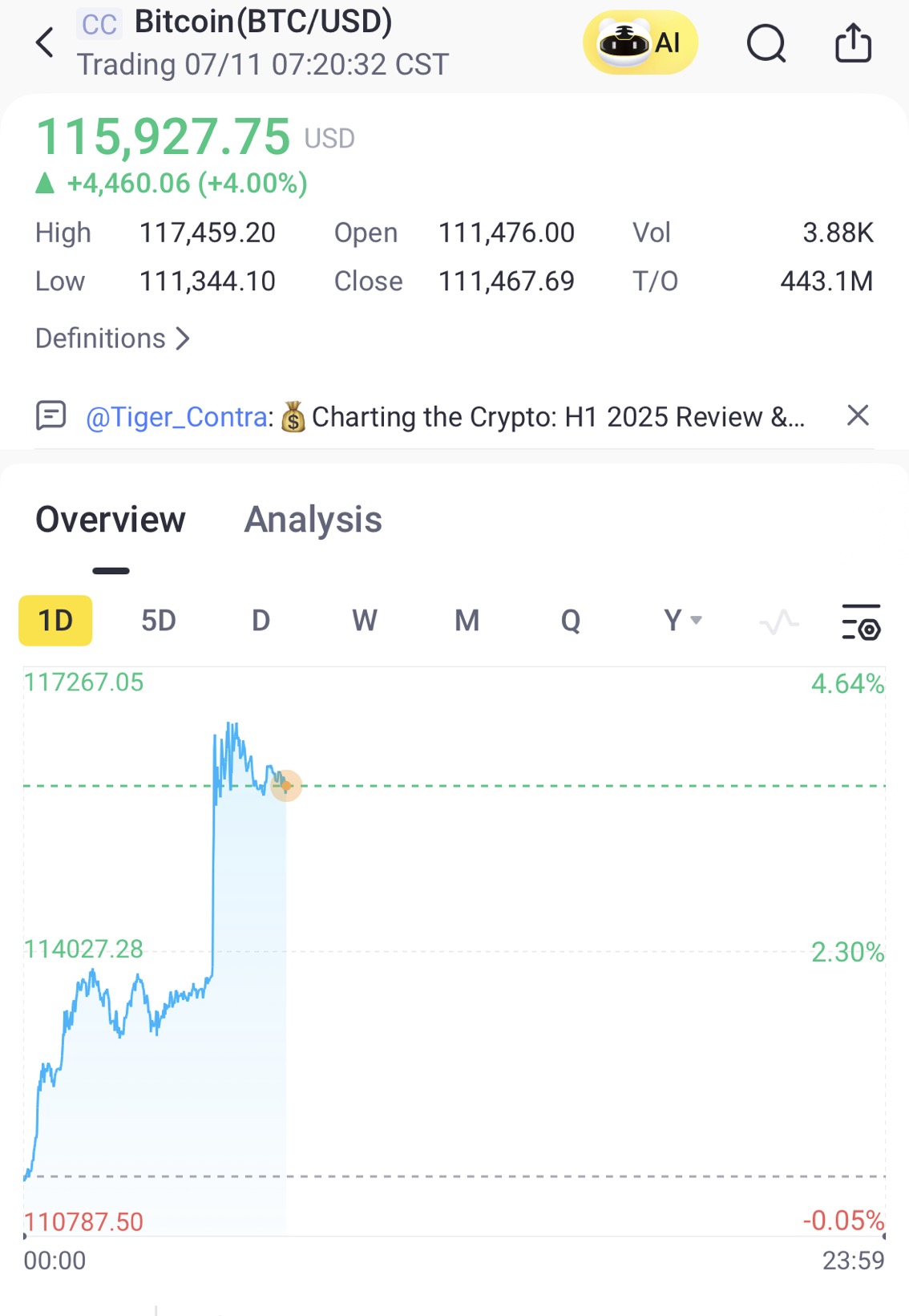Open the search magnifier icon
909x1316 pixels.
(766, 43)
